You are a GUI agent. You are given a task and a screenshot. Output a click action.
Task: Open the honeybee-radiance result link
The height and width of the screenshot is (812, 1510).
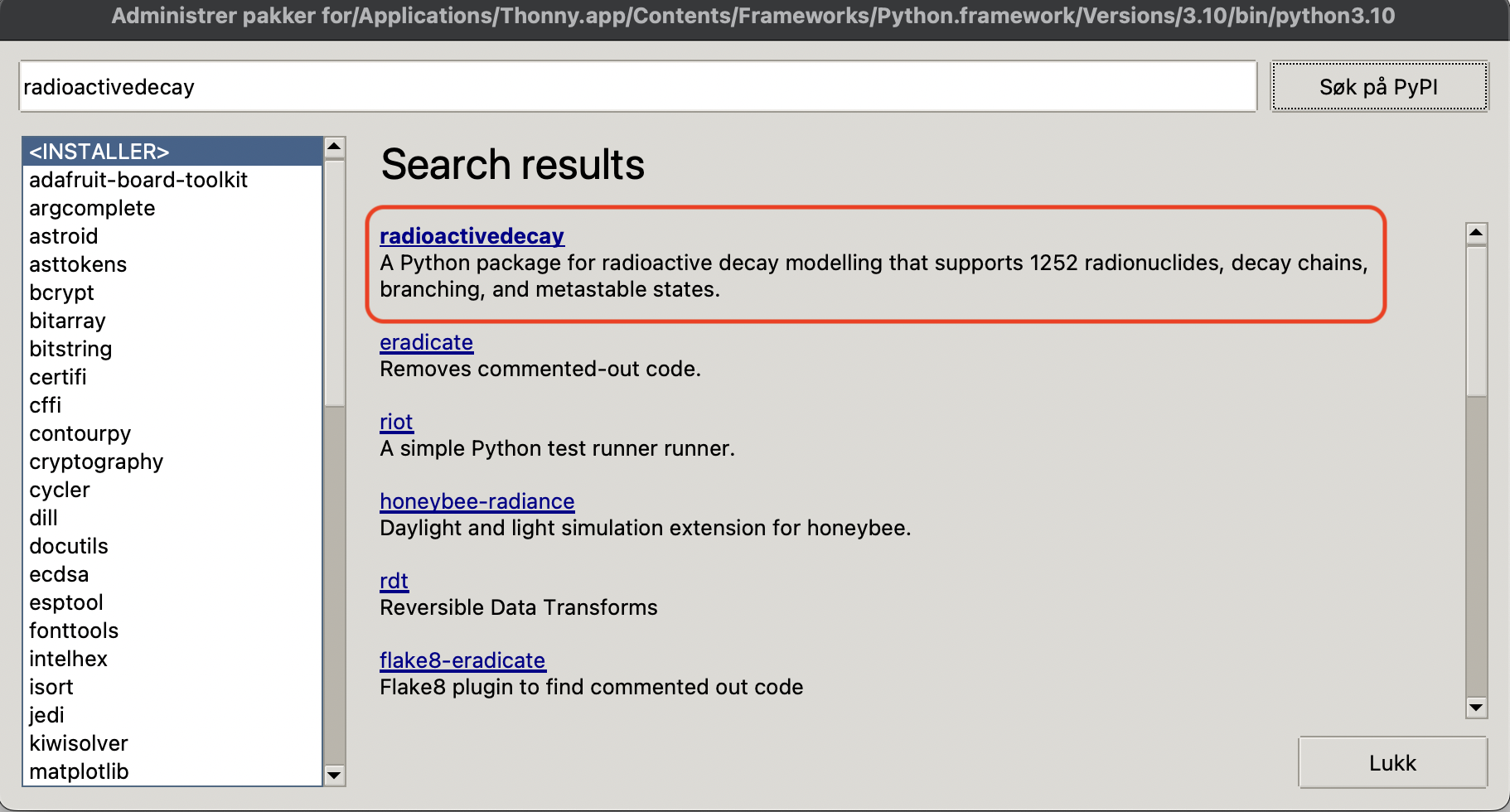477,501
